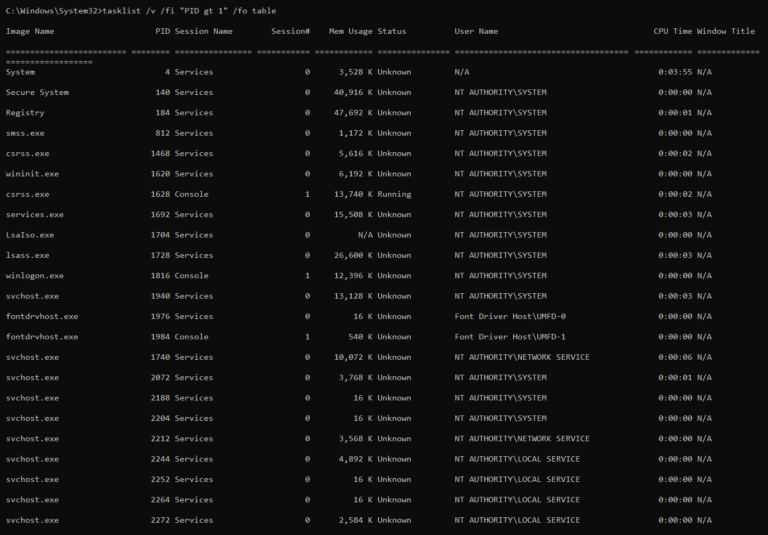This screenshot has width=768, height=535.
Task: Click the LsaIso.exe process name
Action: [x=30, y=235]
